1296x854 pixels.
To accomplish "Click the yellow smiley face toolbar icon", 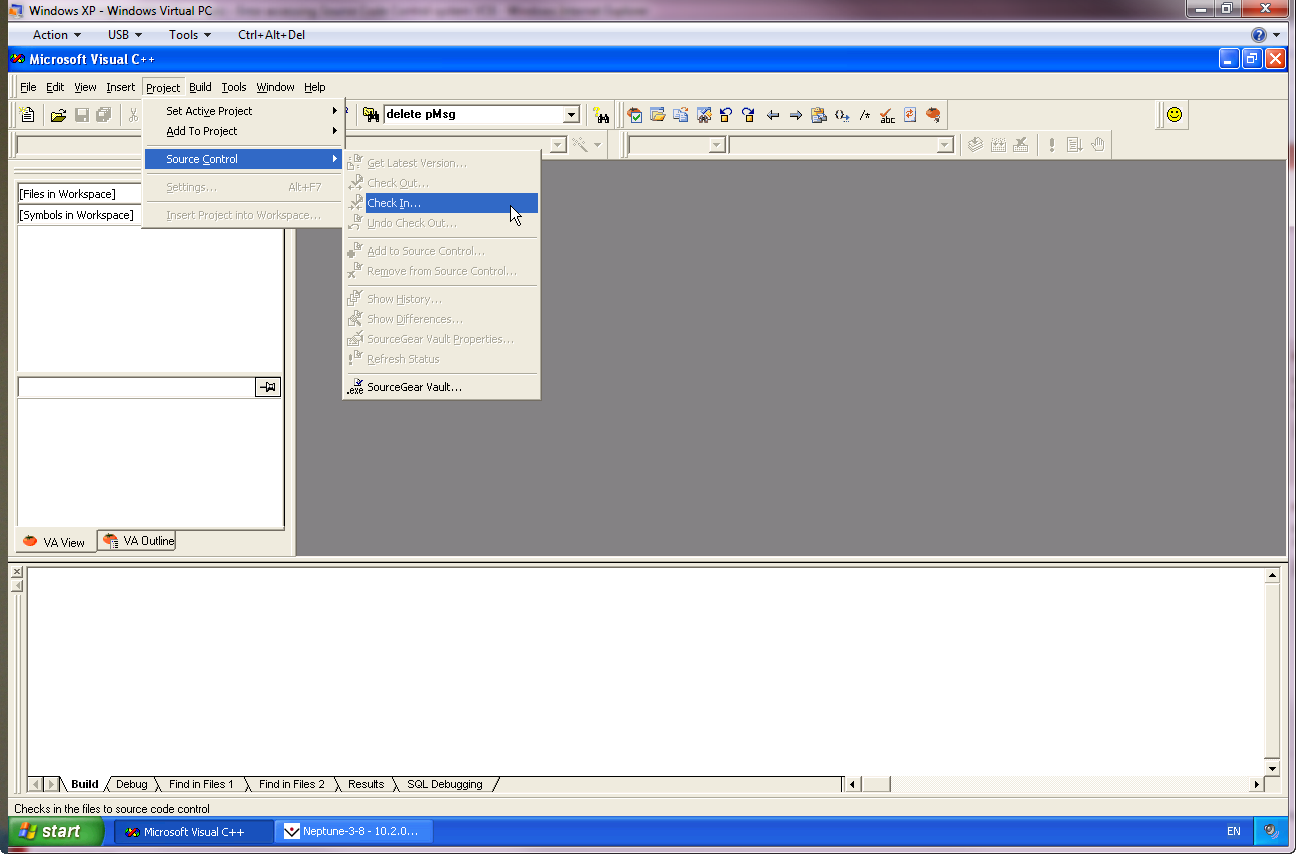I will pyautogui.click(x=1174, y=115).
